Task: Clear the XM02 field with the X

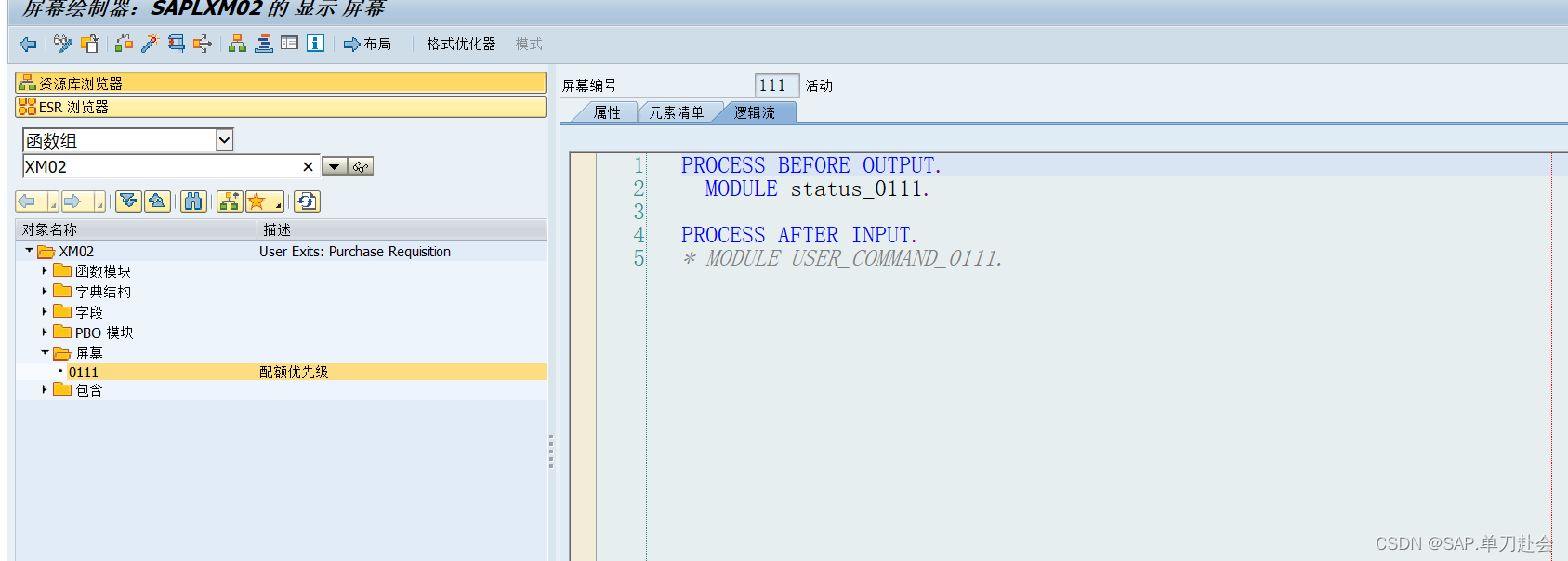Action: pos(308,166)
